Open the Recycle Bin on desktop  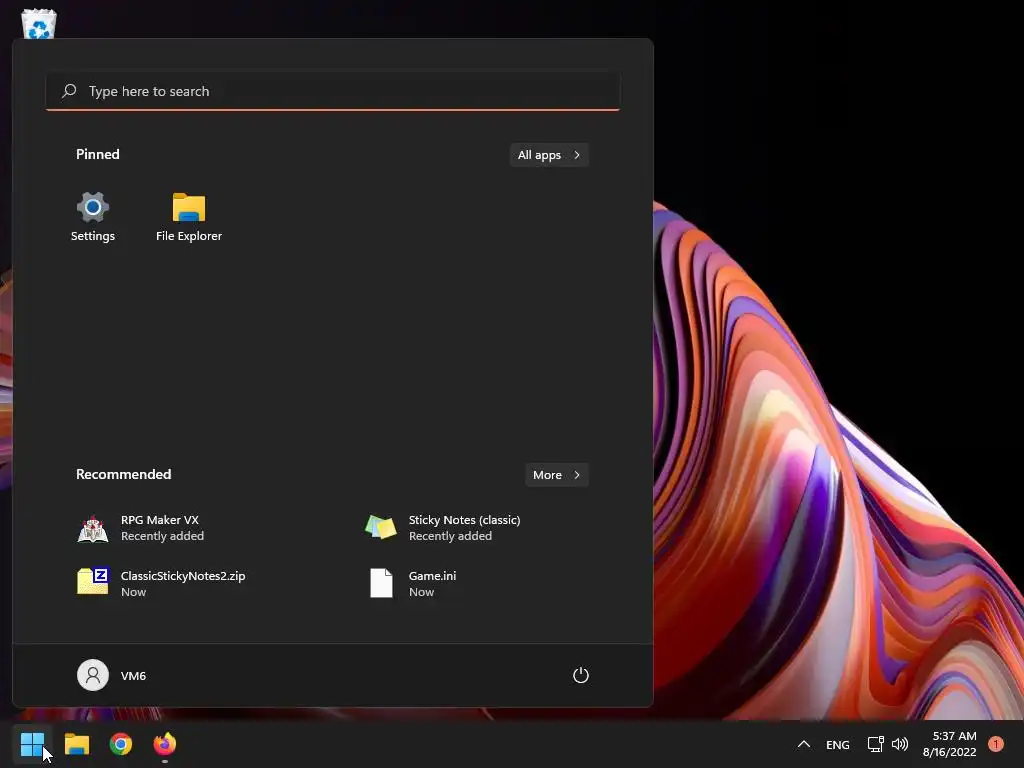(x=39, y=24)
